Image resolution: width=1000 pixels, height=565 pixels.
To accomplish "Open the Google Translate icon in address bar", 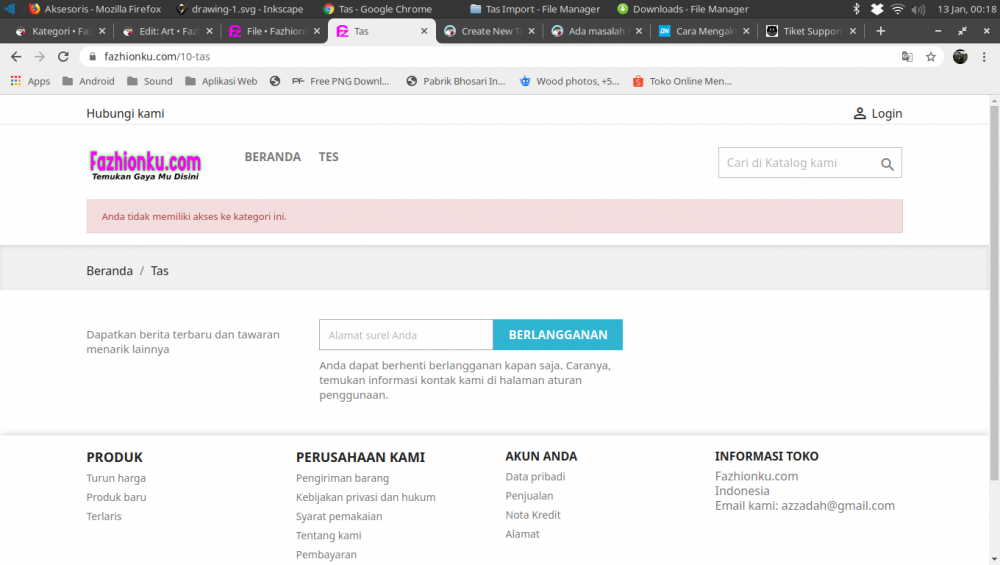I will click(x=907, y=57).
